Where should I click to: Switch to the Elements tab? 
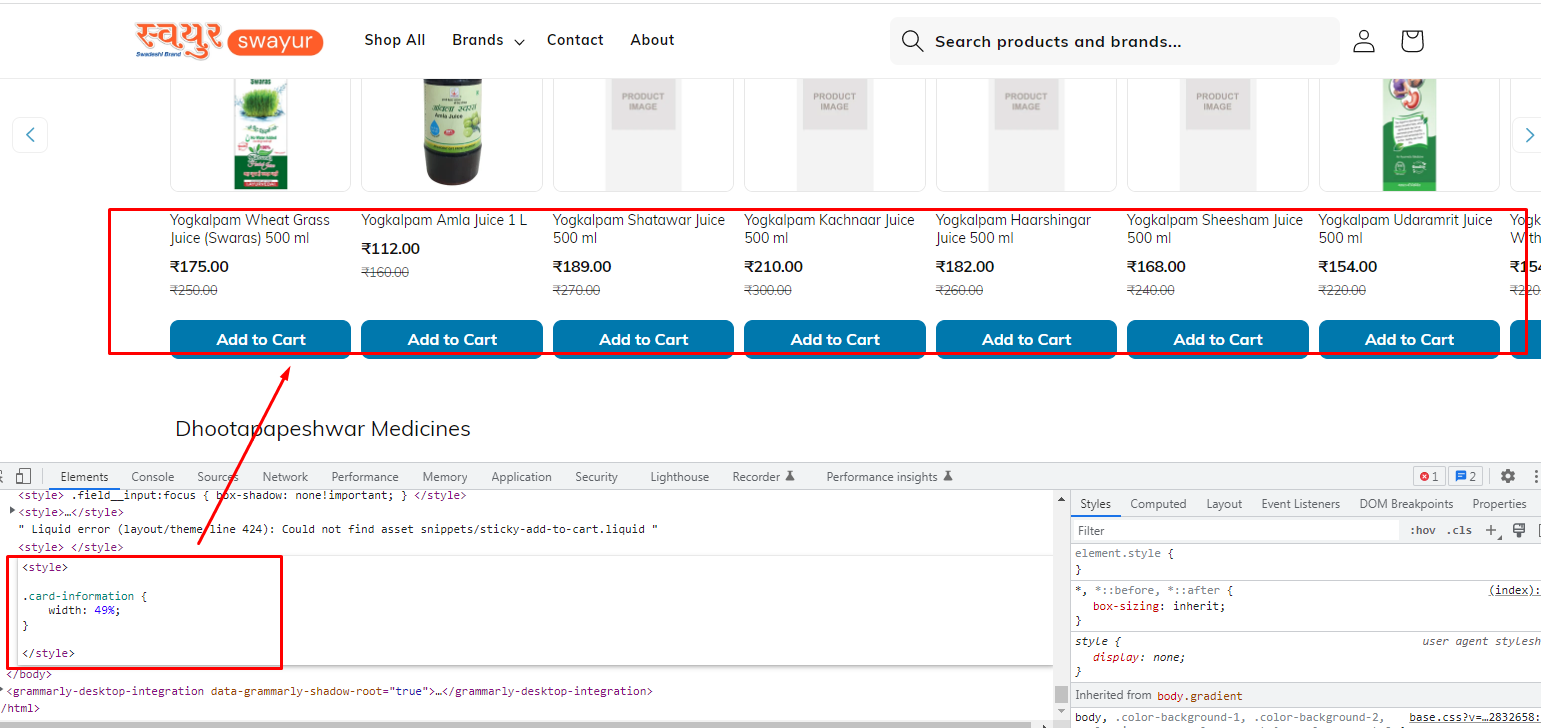[x=84, y=477]
